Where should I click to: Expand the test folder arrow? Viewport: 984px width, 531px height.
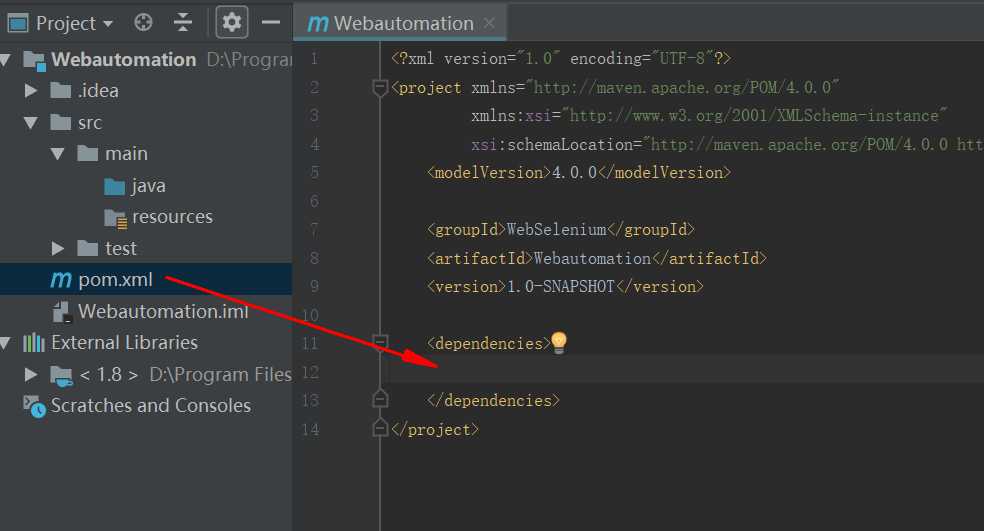57,249
